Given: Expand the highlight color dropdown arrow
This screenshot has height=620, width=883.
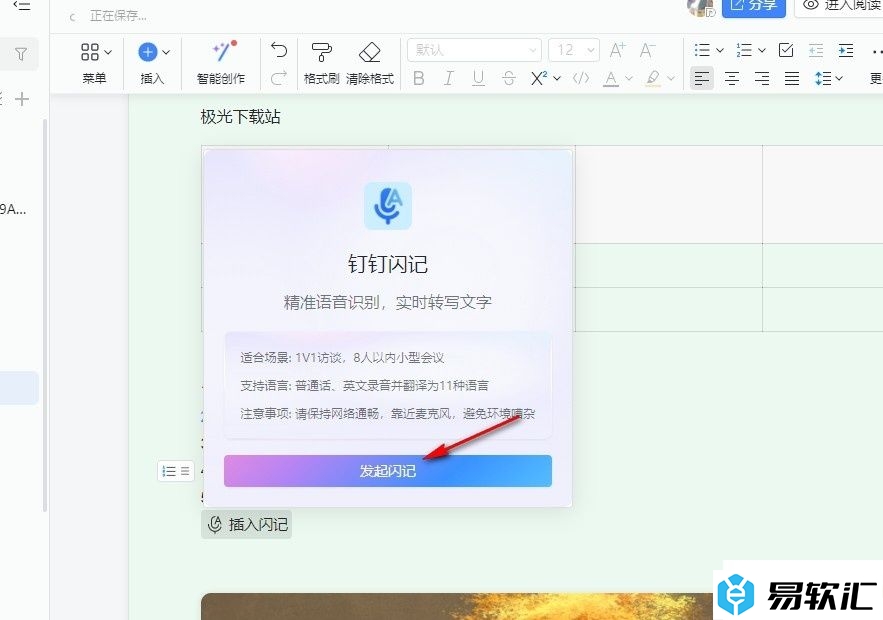Looking at the screenshot, I should [671, 78].
